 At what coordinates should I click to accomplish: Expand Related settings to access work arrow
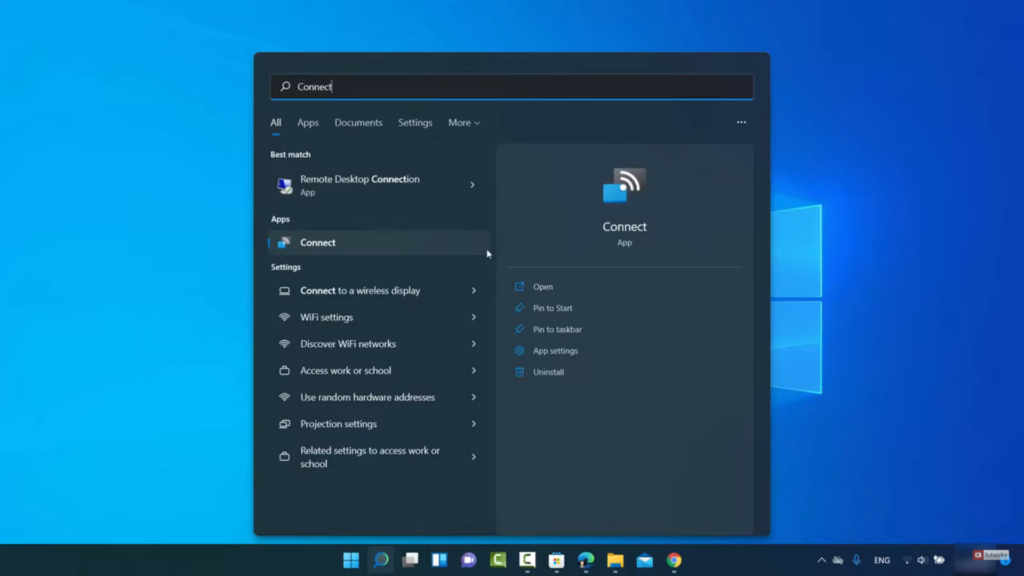point(473,457)
